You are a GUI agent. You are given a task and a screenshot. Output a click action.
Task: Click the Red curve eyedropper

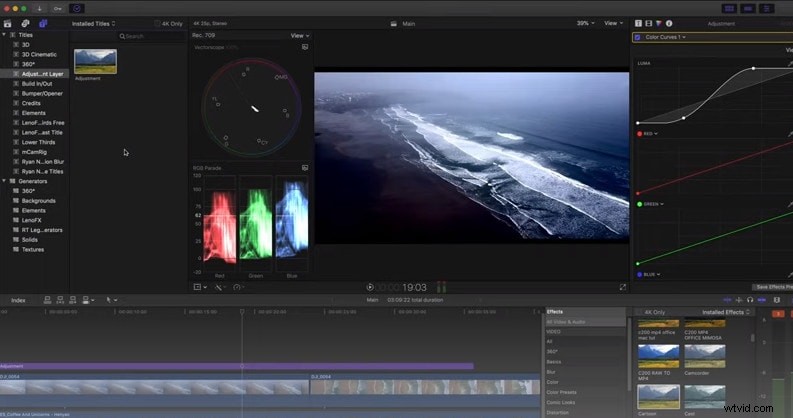pyautogui.click(x=790, y=134)
